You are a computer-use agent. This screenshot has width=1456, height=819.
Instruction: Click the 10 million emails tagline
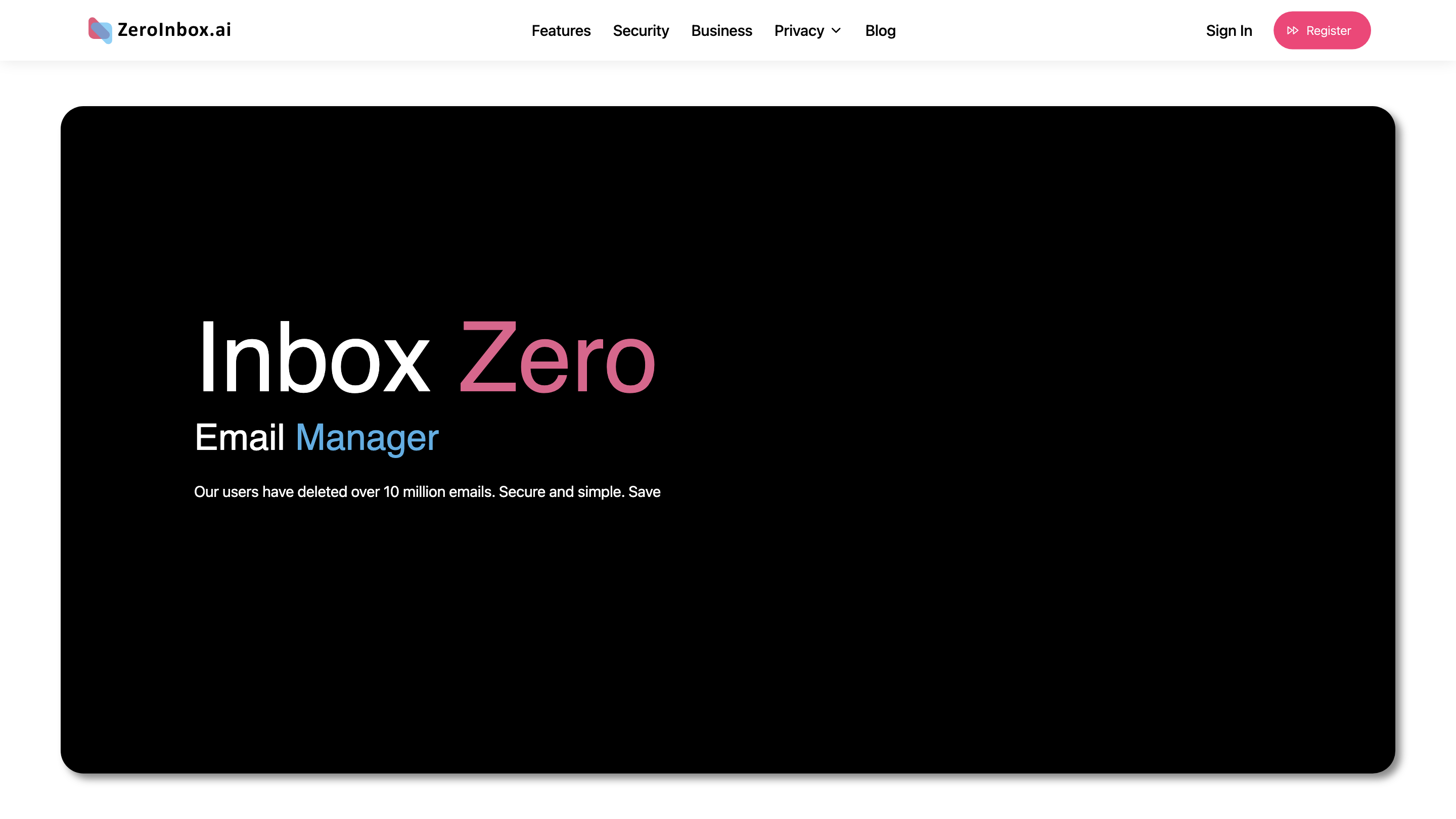427,492
